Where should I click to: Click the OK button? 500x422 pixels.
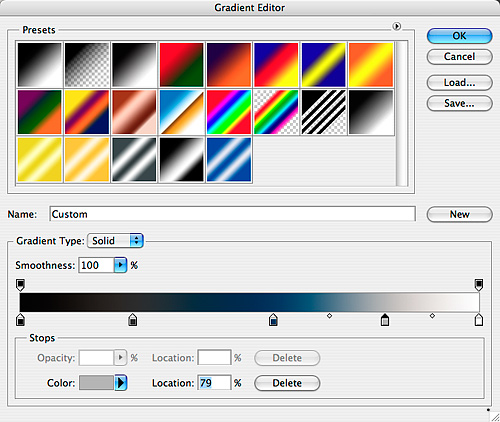459,36
